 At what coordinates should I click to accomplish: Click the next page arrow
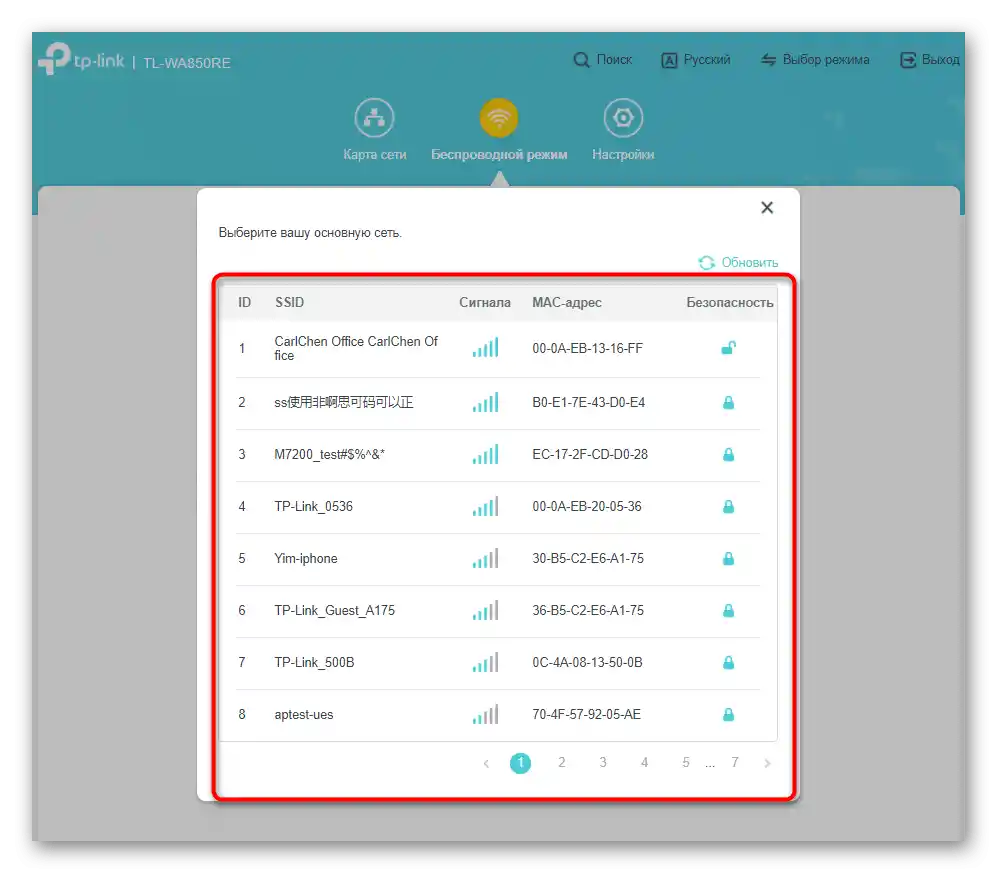pyautogui.click(x=767, y=763)
